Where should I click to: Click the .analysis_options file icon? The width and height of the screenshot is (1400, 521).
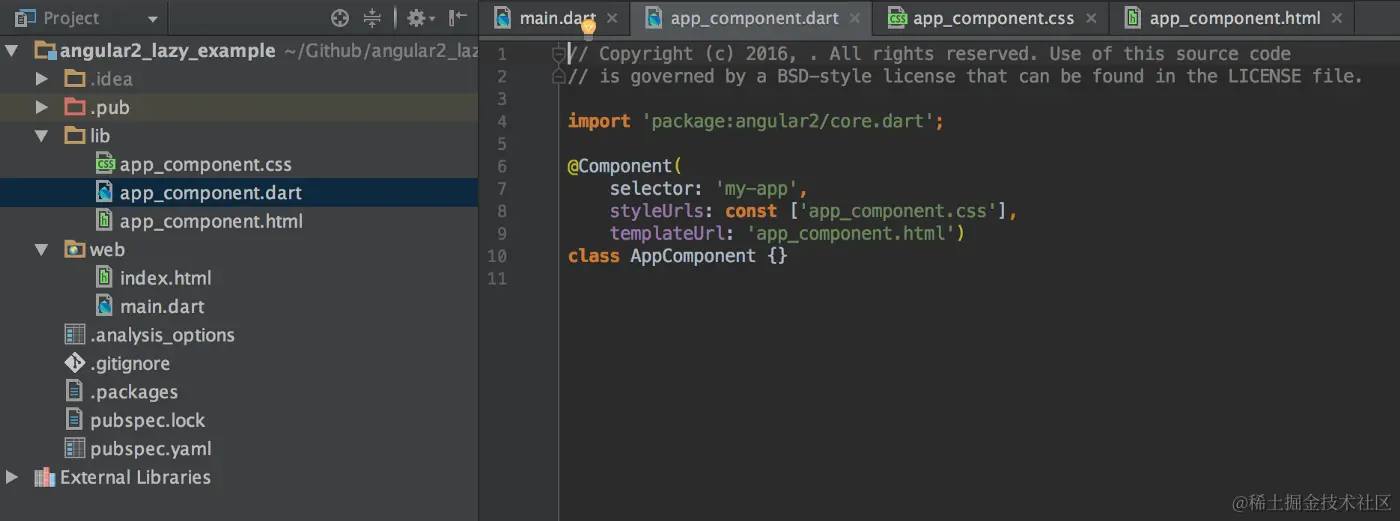click(75, 335)
